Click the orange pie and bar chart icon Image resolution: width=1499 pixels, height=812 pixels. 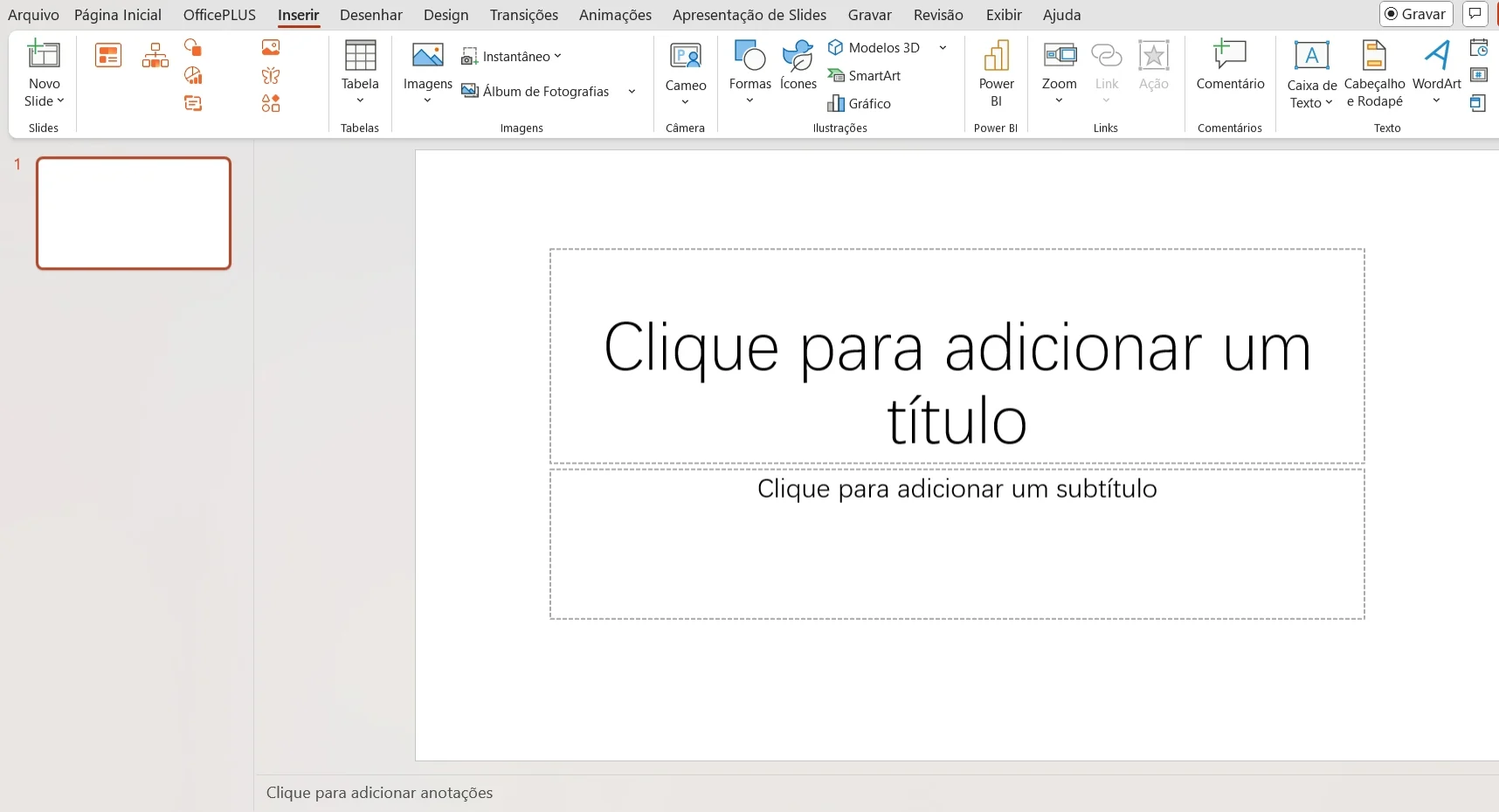pos(193,75)
